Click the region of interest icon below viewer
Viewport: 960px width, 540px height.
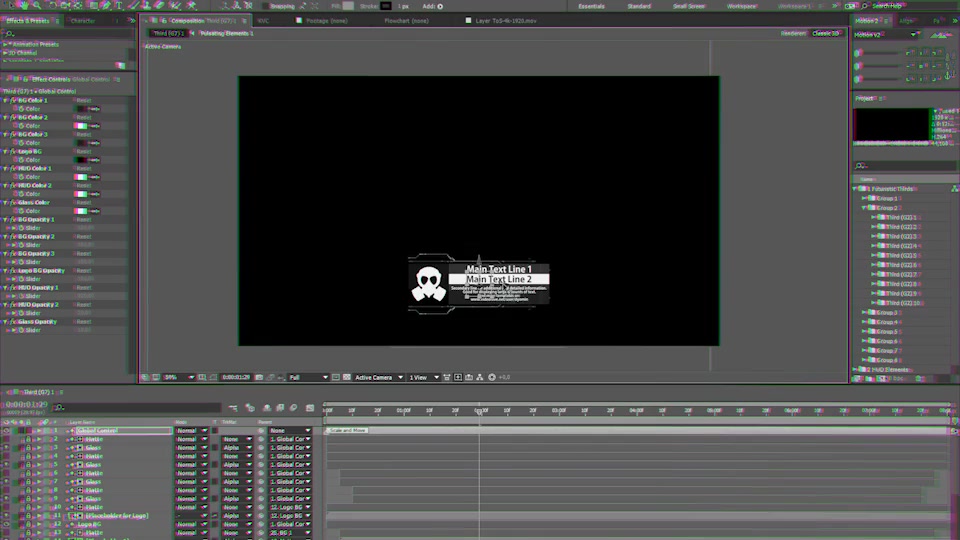click(336, 377)
